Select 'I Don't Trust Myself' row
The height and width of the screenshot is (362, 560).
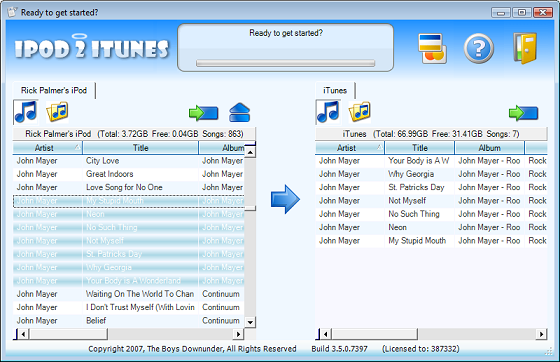tap(129, 307)
